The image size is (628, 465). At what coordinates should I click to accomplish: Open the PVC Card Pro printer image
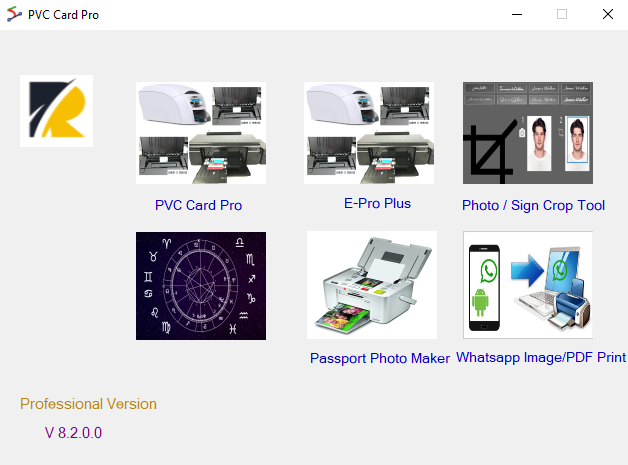(x=201, y=133)
